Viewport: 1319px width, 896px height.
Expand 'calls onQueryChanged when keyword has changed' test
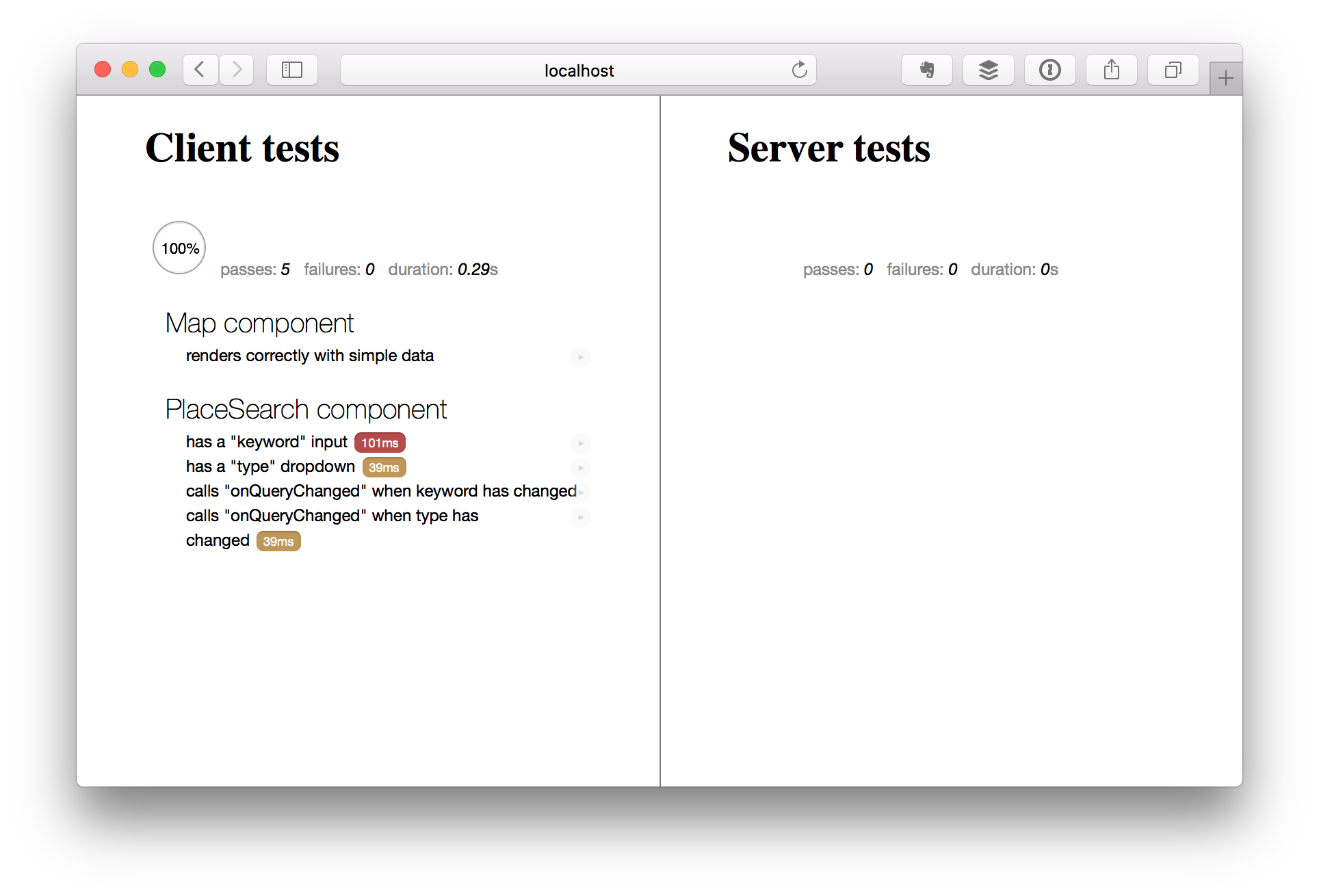click(380, 492)
